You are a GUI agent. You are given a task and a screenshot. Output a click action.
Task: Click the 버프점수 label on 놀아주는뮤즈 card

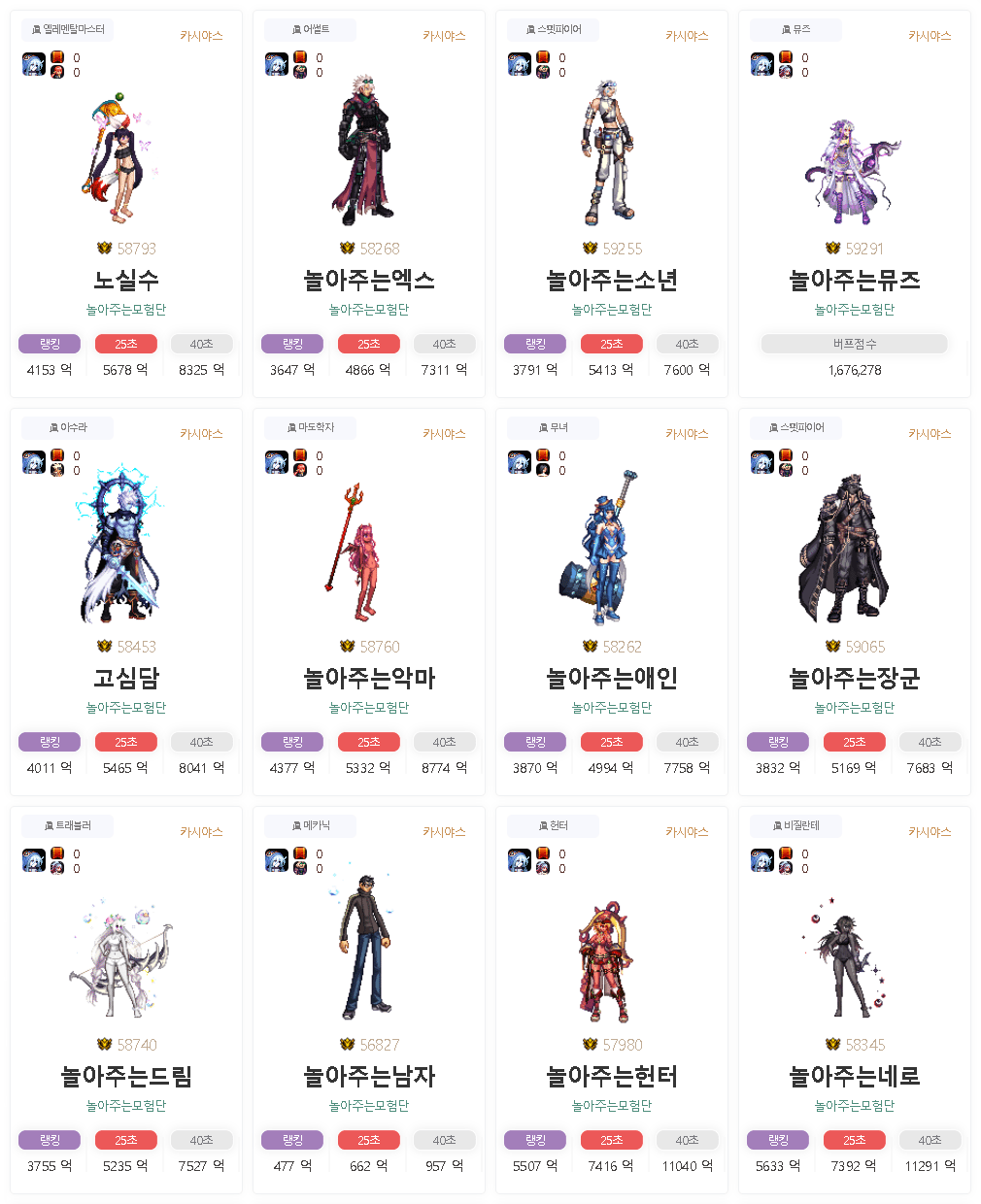[x=855, y=344]
